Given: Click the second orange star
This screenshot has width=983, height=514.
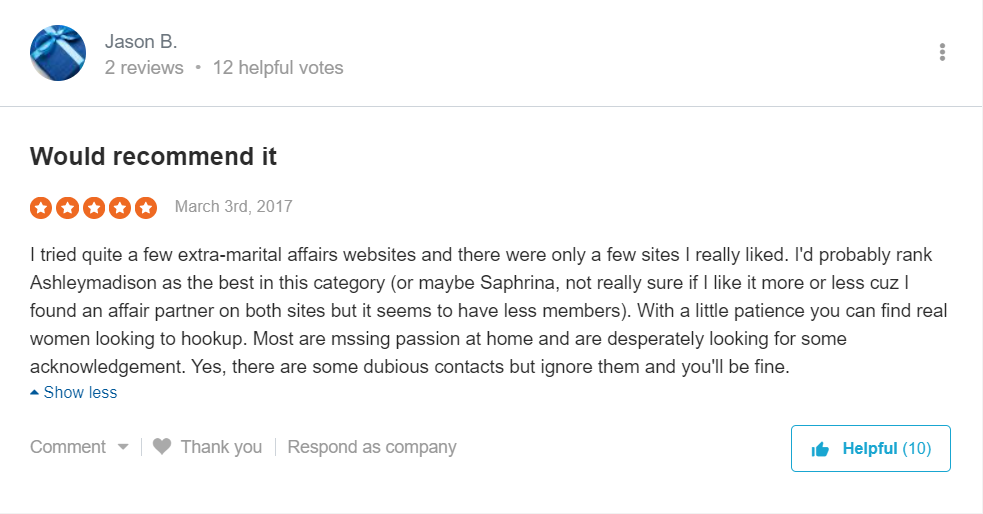Looking at the screenshot, I should pos(67,207).
